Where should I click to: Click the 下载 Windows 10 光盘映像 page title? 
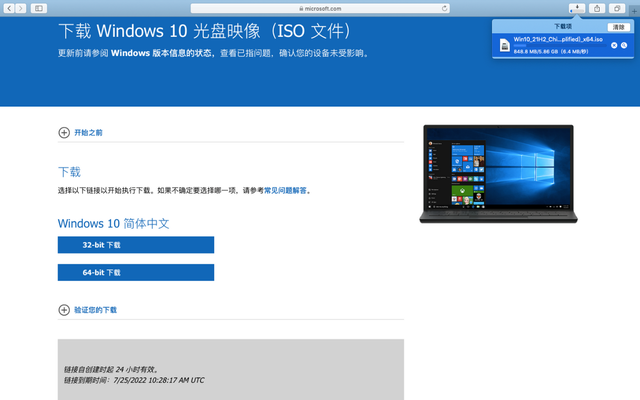click(204, 31)
